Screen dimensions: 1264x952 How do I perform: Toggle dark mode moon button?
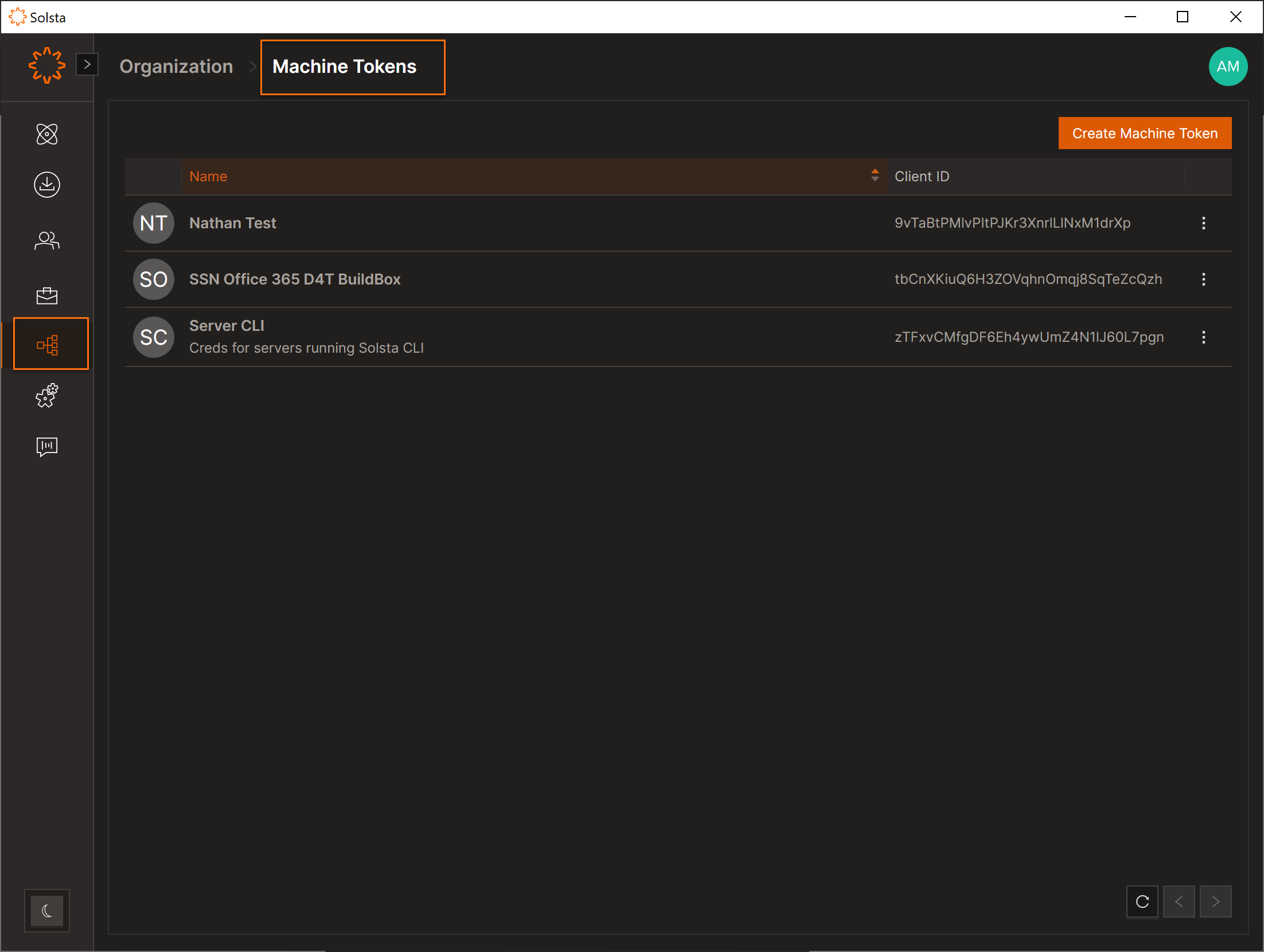47,910
